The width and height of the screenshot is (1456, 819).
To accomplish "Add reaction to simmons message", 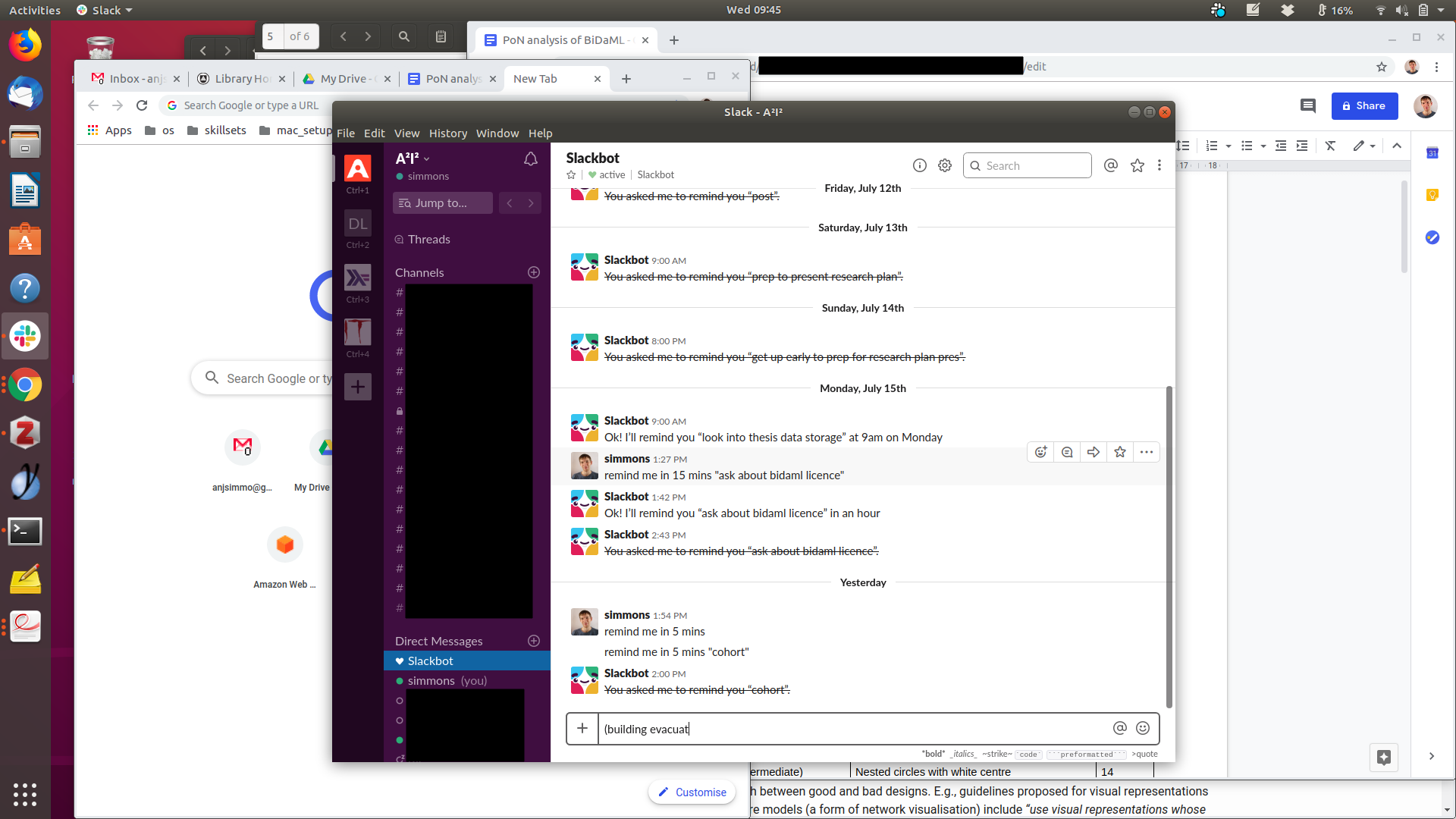I will (x=1040, y=452).
